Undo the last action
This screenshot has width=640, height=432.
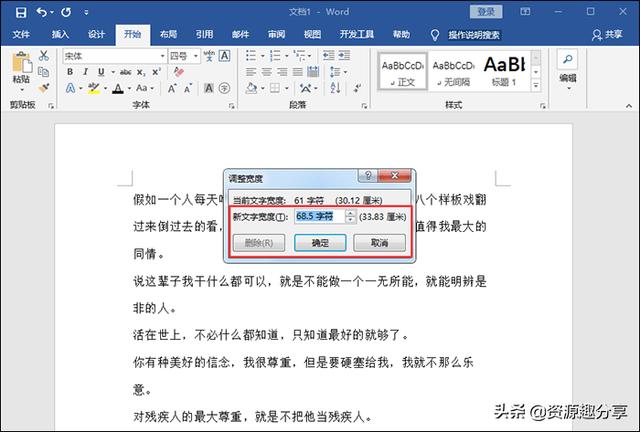tap(41, 12)
